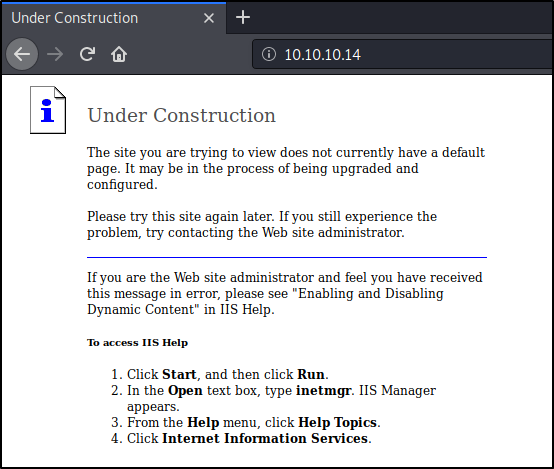554x469 pixels.
Task: Click the bold word Run
Action: (x=311, y=374)
